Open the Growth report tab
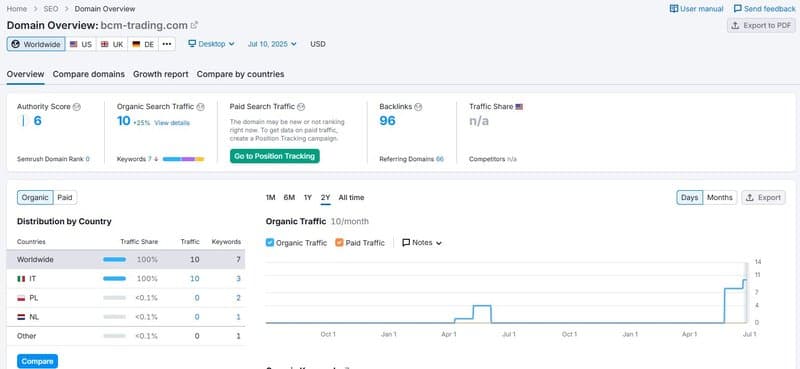The image size is (800, 369). click(x=161, y=74)
